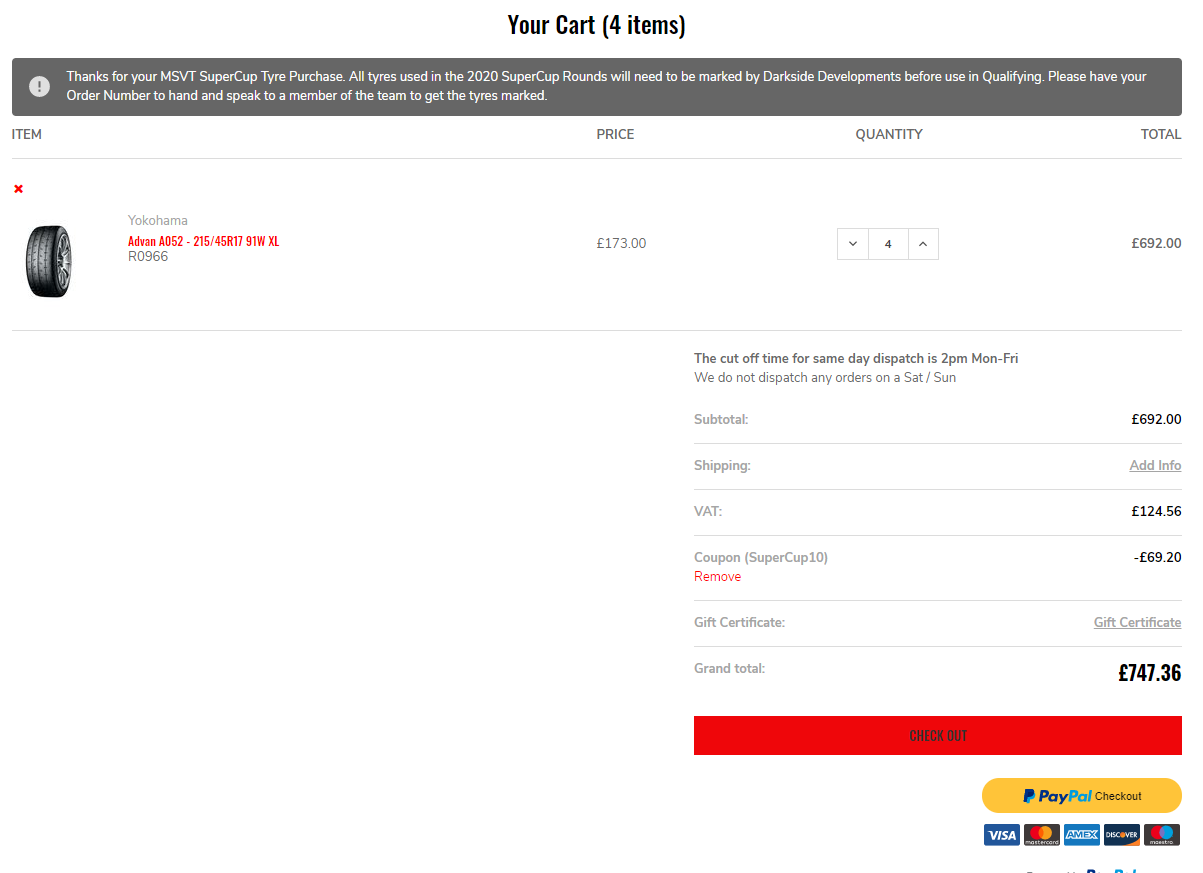Click the Your Cart (4 items) heading
This screenshot has height=873, width=1203.
tap(596, 25)
